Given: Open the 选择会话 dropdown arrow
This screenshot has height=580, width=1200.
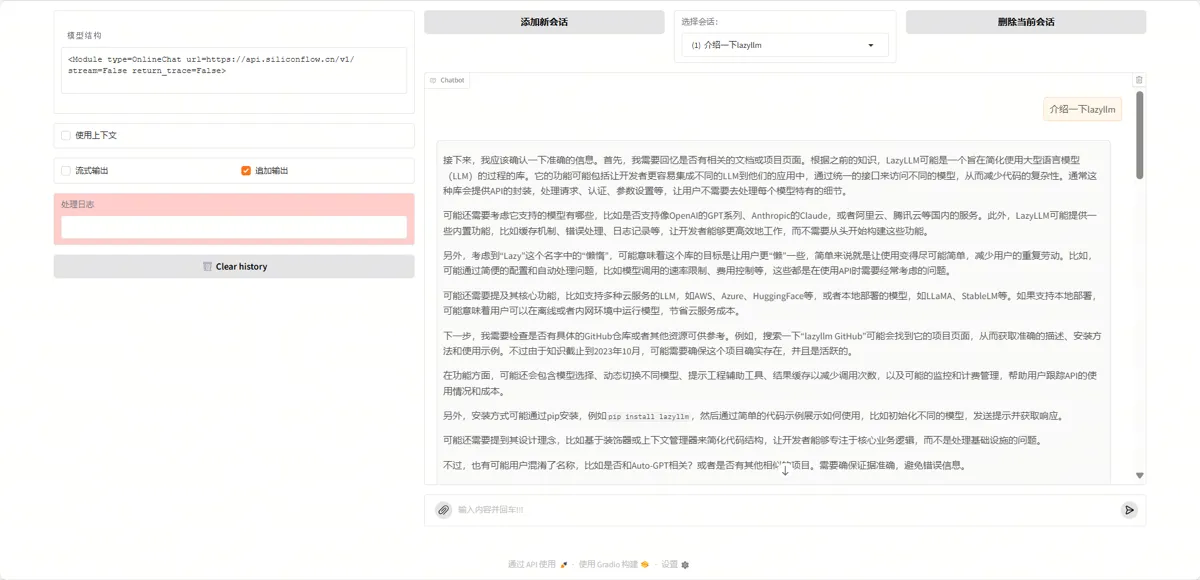Looking at the screenshot, I should coord(871,45).
